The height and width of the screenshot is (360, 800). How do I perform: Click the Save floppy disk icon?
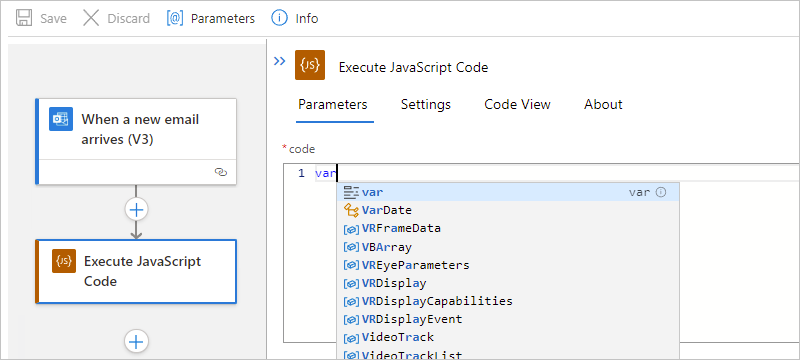[x=24, y=18]
